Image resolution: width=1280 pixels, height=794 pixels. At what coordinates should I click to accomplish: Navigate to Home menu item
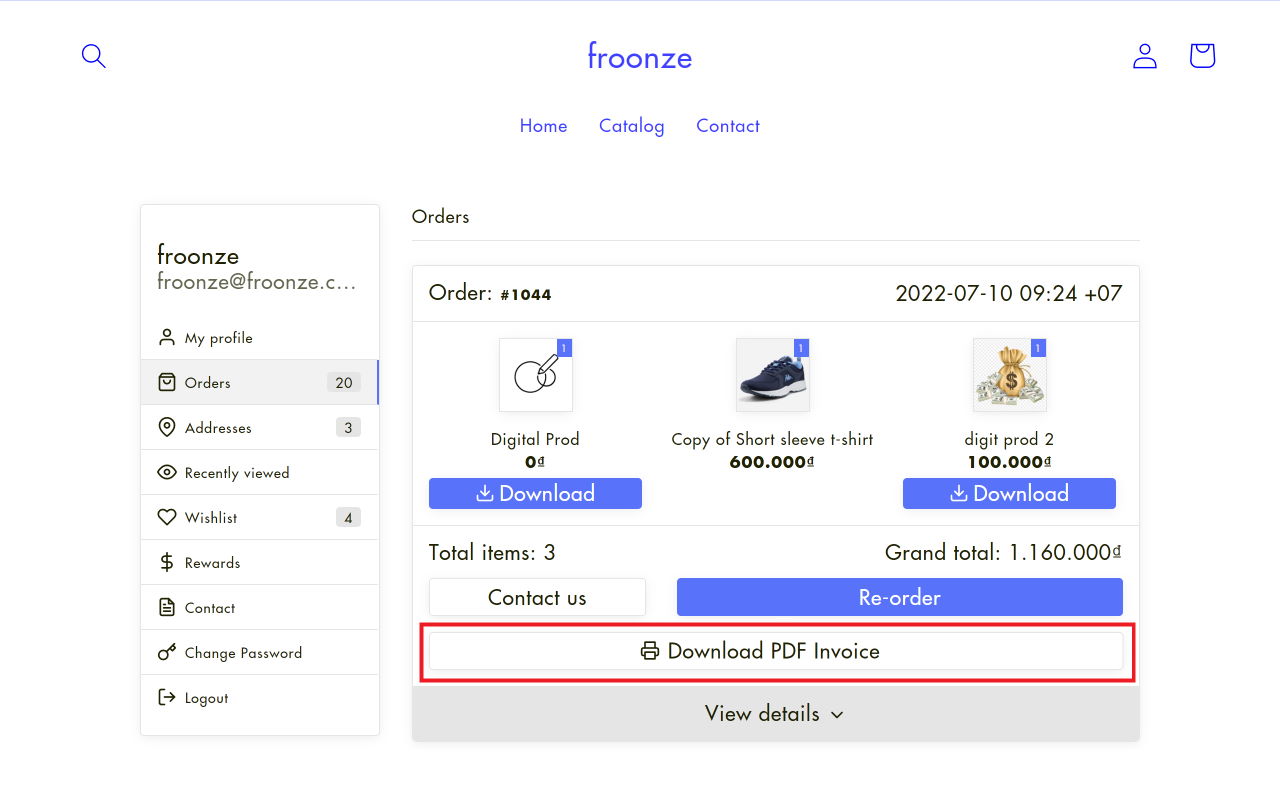click(x=543, y=126)
